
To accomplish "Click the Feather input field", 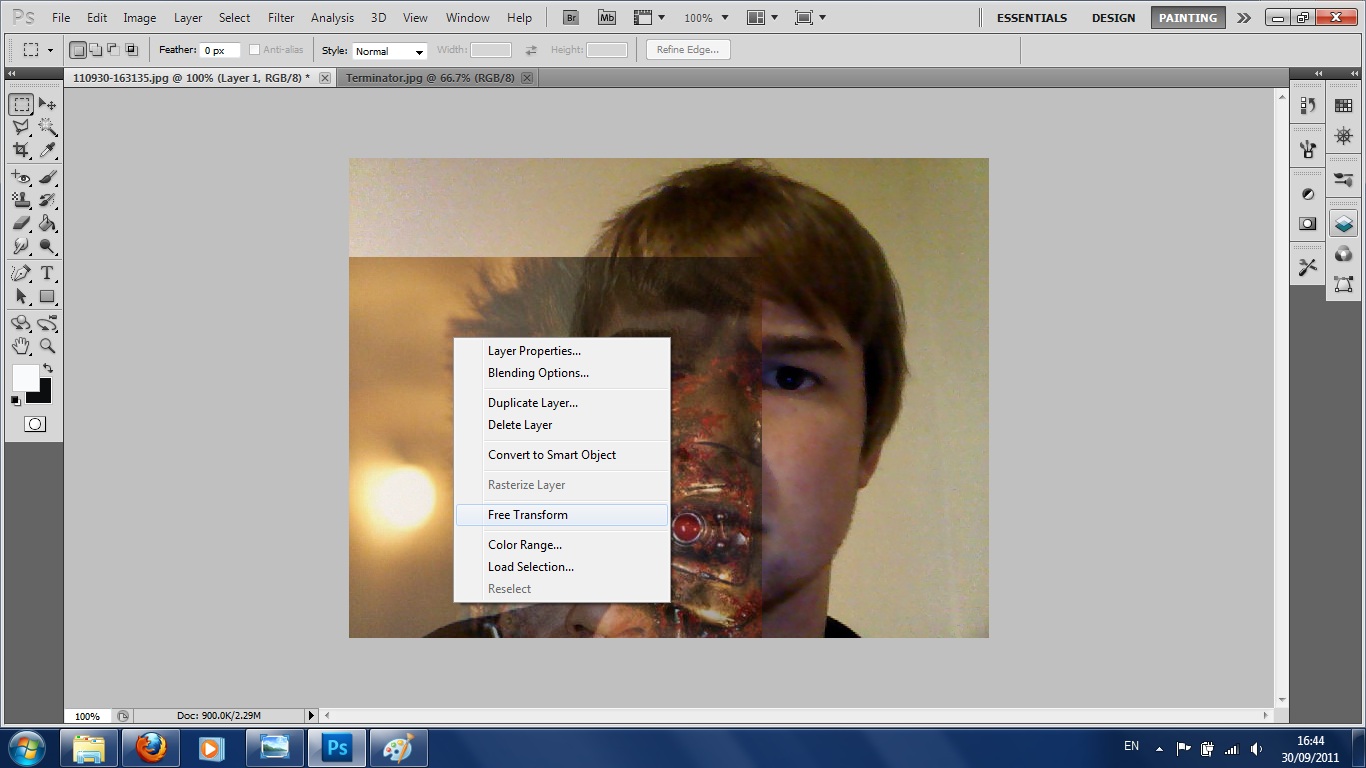I will click(x=220, y=50).
